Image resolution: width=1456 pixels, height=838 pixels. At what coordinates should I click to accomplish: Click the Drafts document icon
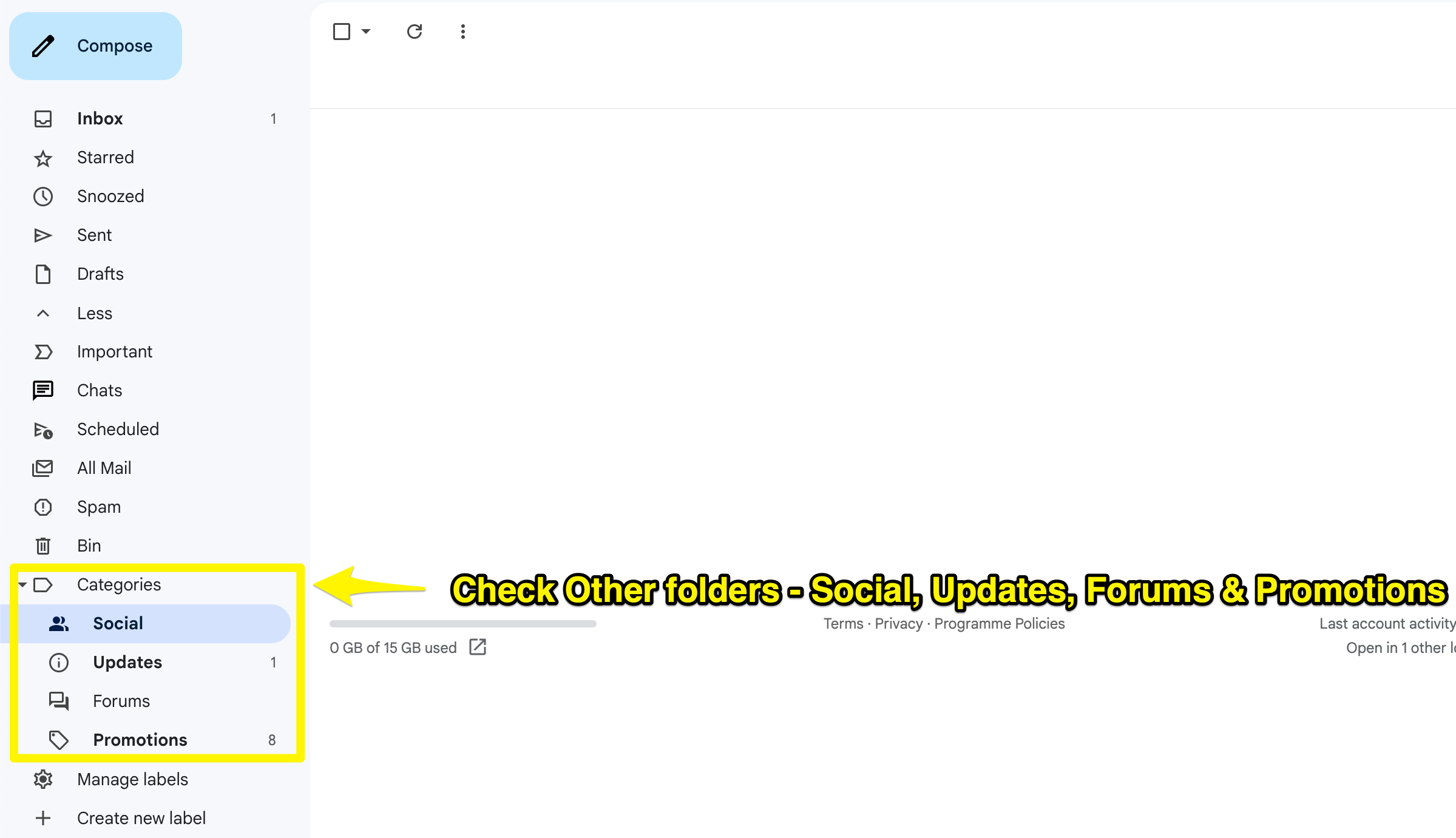[x=43, y=274]
